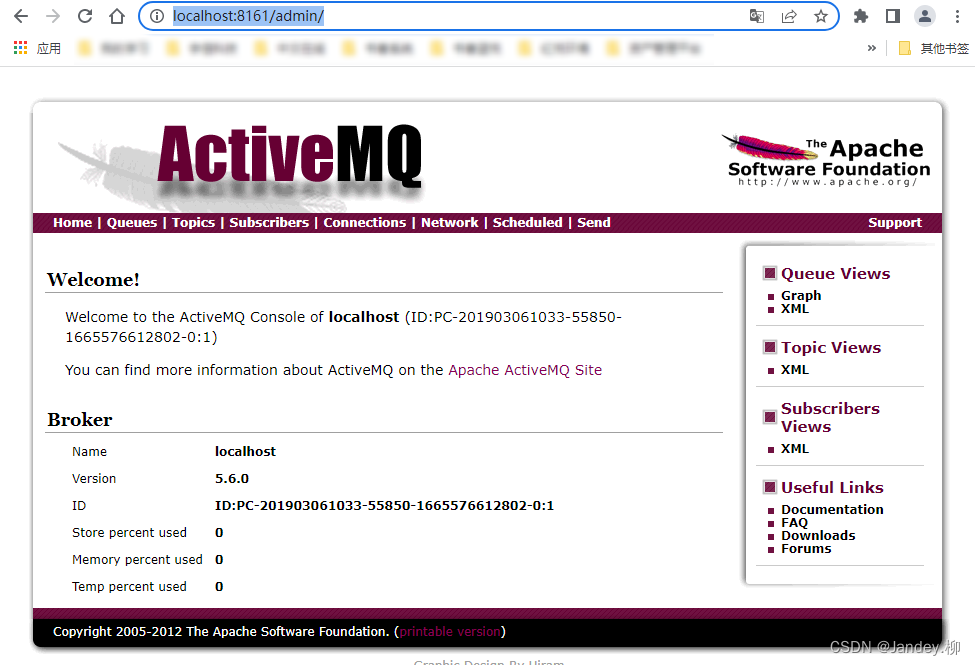Click the translate page icon
Viewport: 975px width, 665px height.
click(x=757, y=16)
